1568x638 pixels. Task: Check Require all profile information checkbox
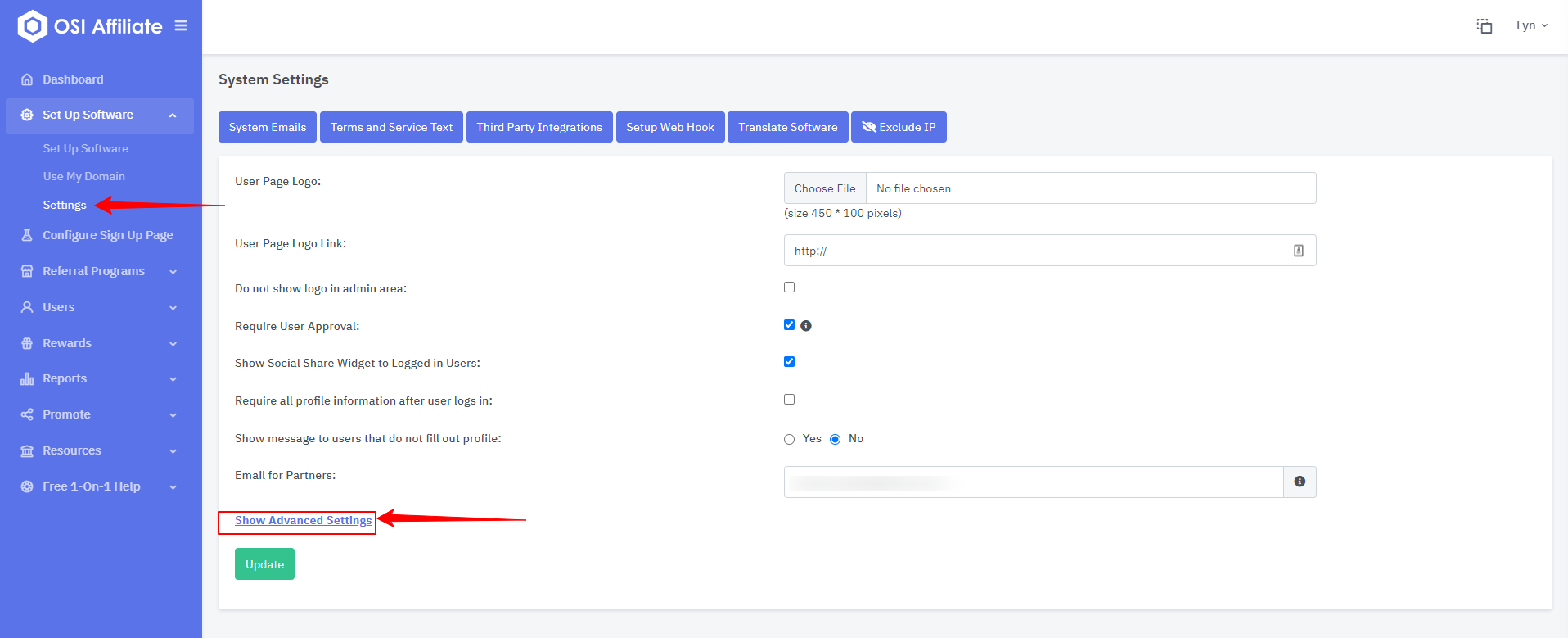point(789,400)
